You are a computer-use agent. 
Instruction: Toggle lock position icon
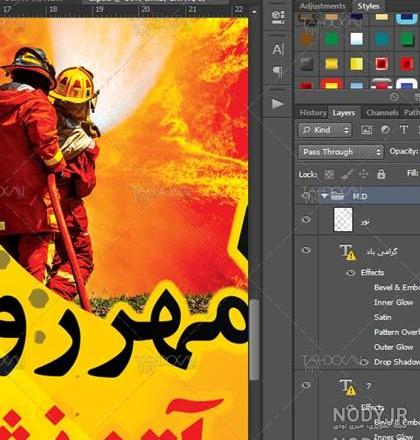363,174
